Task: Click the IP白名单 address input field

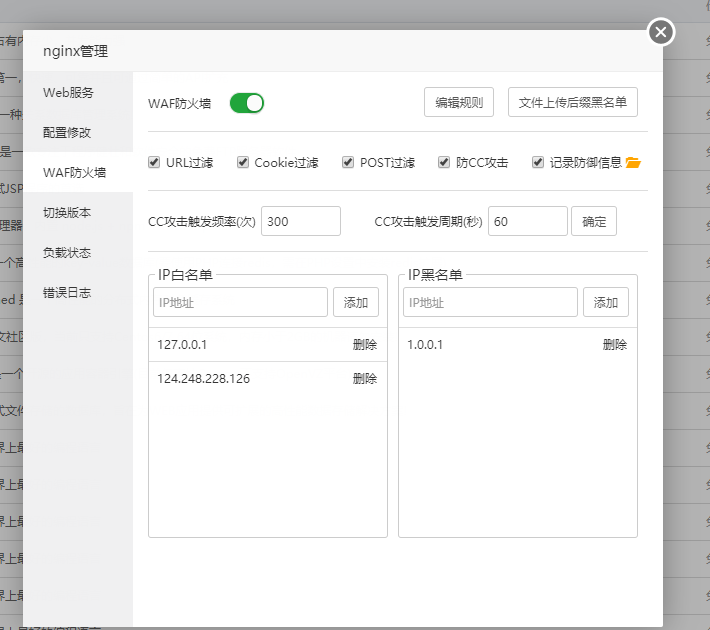Action: coord(240,302)
